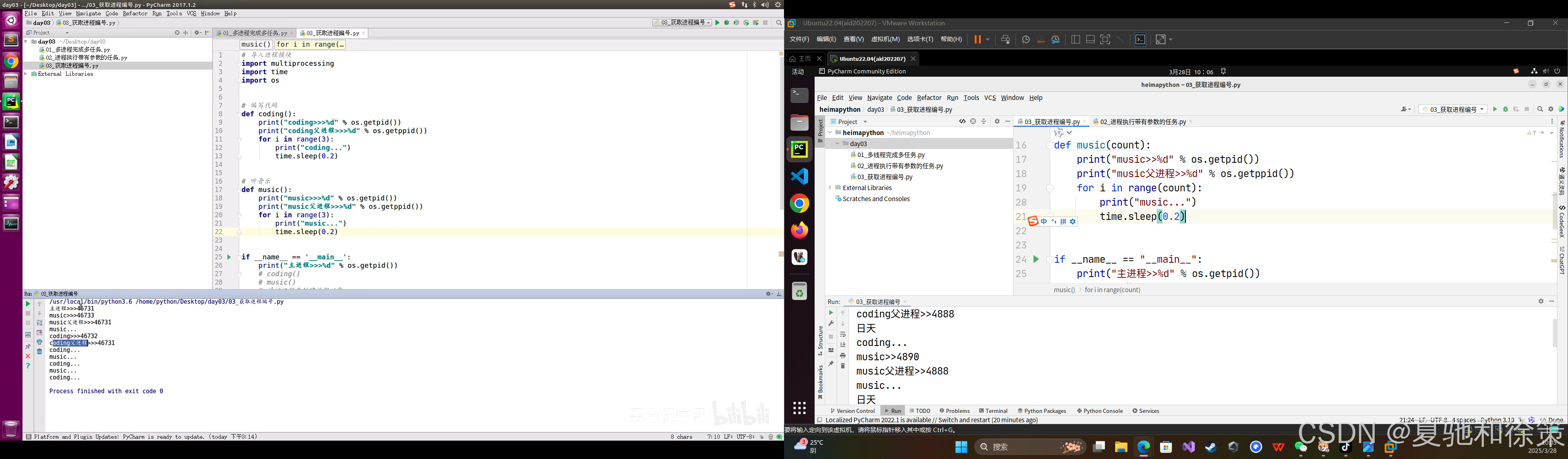This screenshot has width=1568, height=459.
Task: Open the Python Console tool window button
Action: [x=1099, y=411]
